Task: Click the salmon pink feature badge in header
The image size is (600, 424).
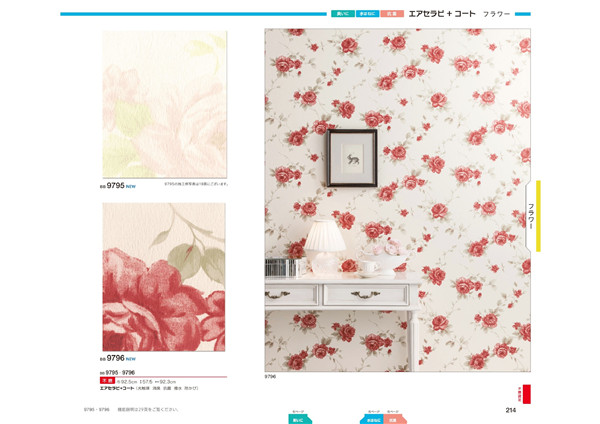Action: click(392, 14)
